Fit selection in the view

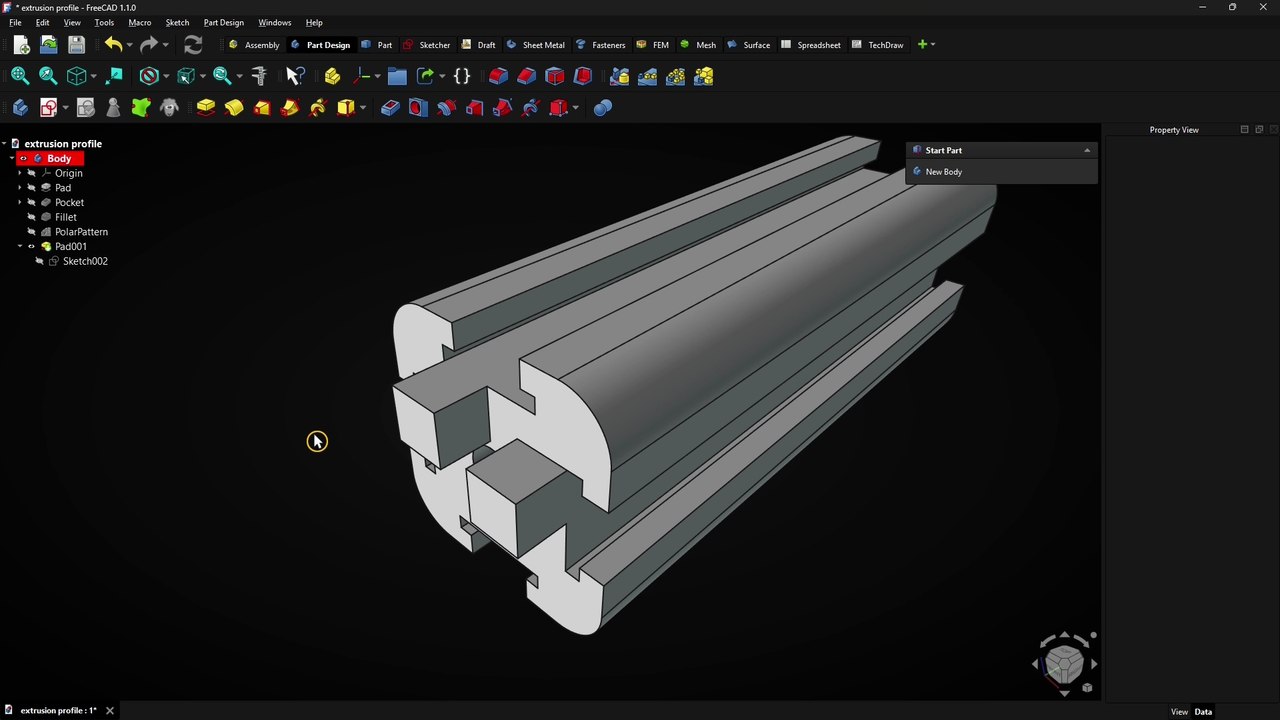coord(48,76)
